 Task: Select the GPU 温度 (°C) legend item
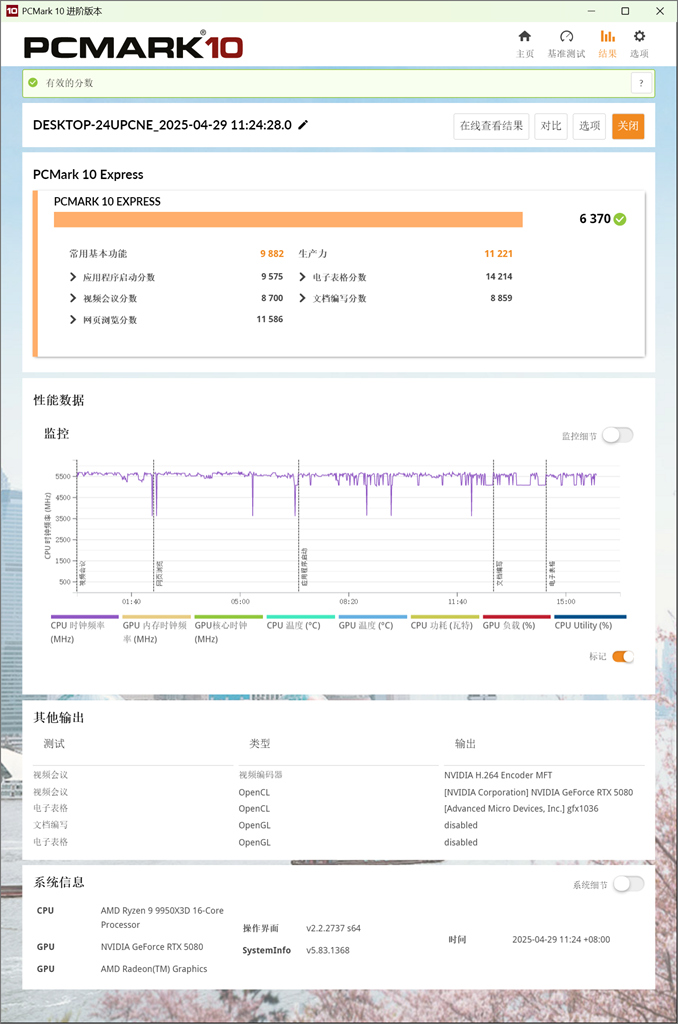372,623
